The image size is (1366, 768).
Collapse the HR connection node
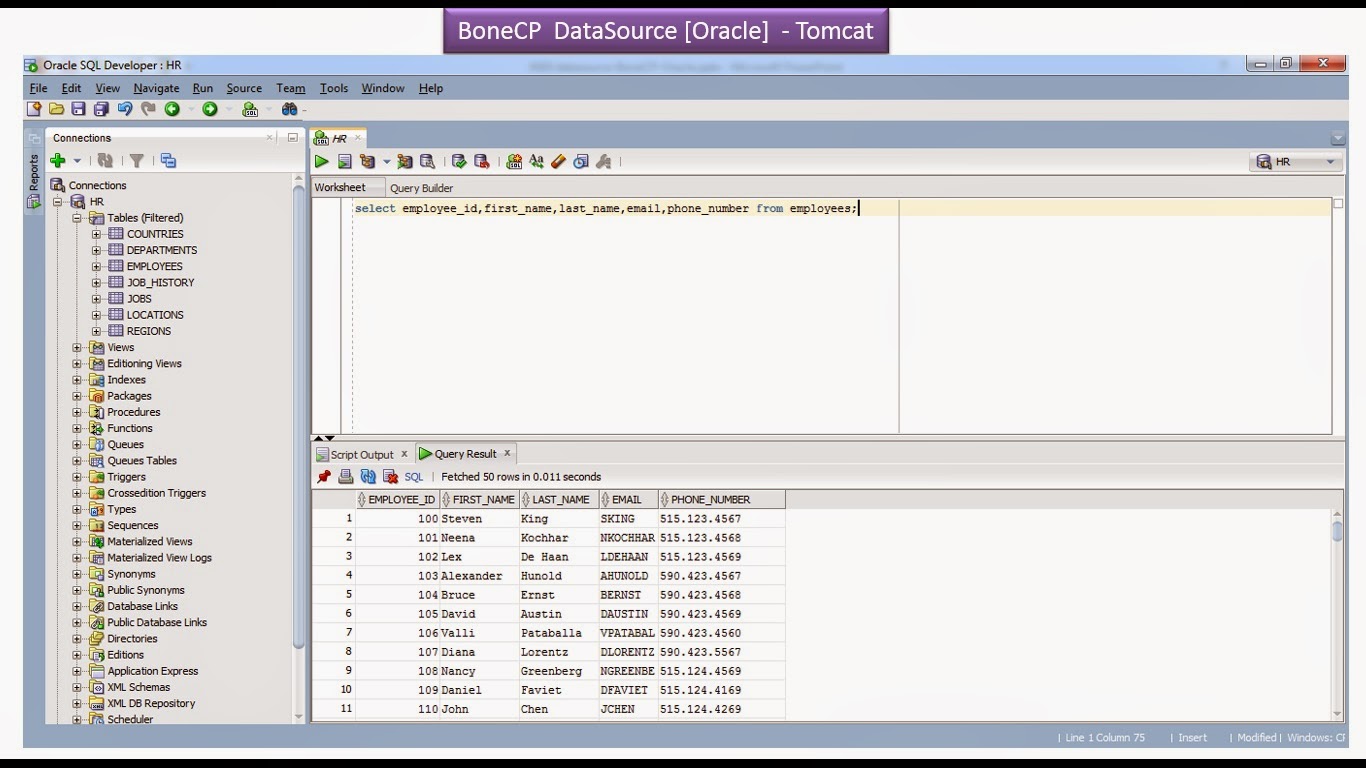58,202
